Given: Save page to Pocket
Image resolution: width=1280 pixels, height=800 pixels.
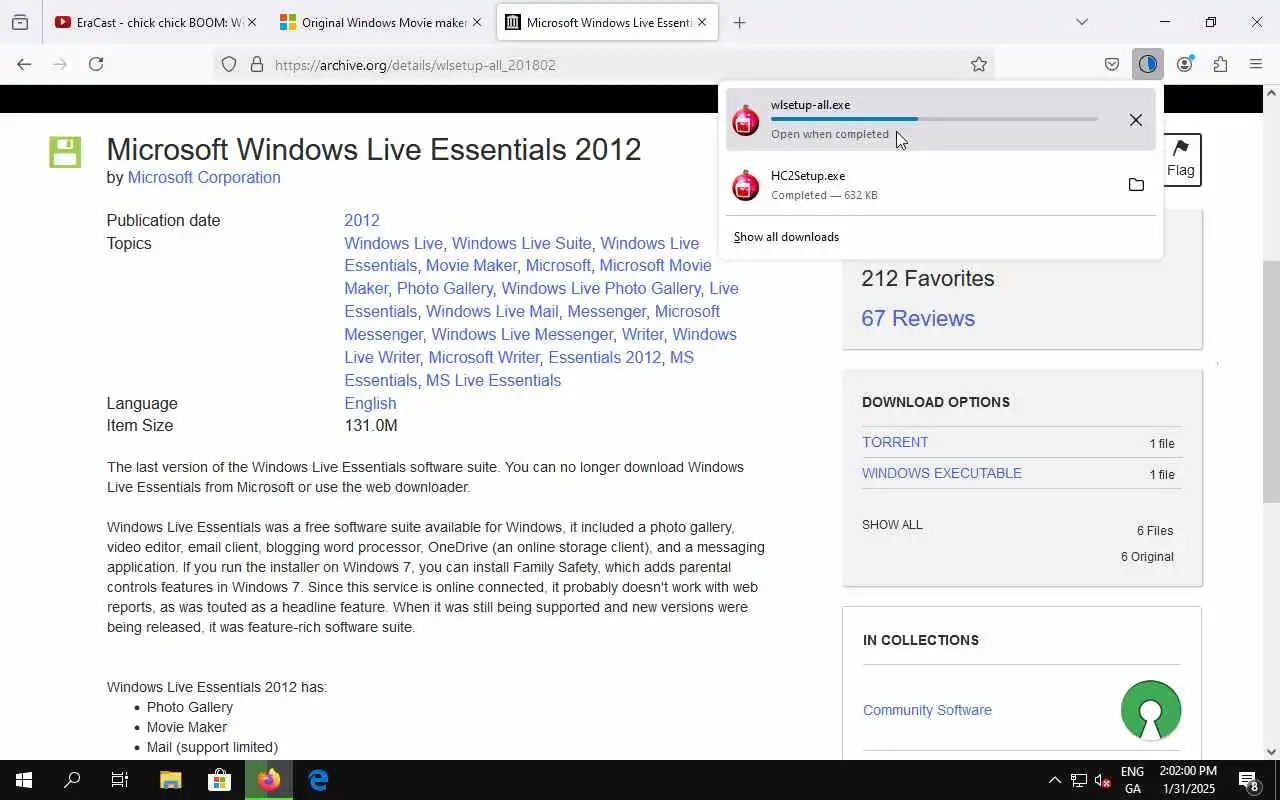Looking at the screenshot, I should point(1112,65).
